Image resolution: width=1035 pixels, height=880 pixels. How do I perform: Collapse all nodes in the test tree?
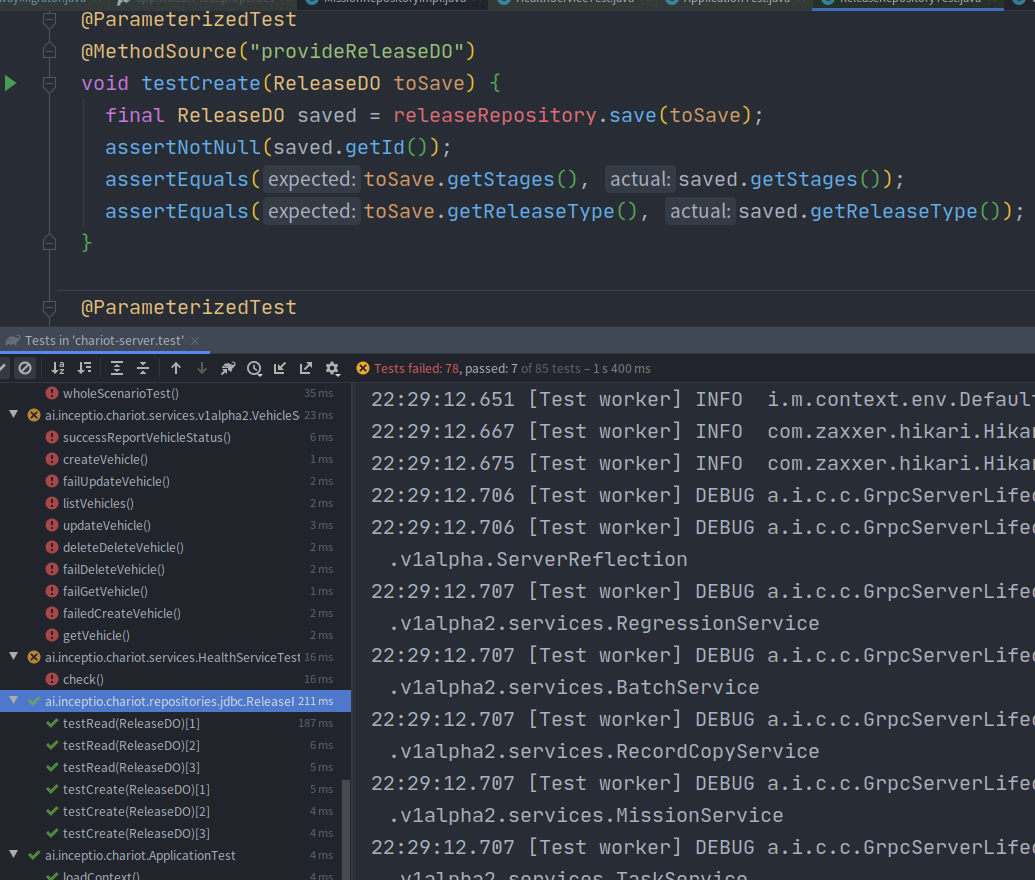point(145,369)
